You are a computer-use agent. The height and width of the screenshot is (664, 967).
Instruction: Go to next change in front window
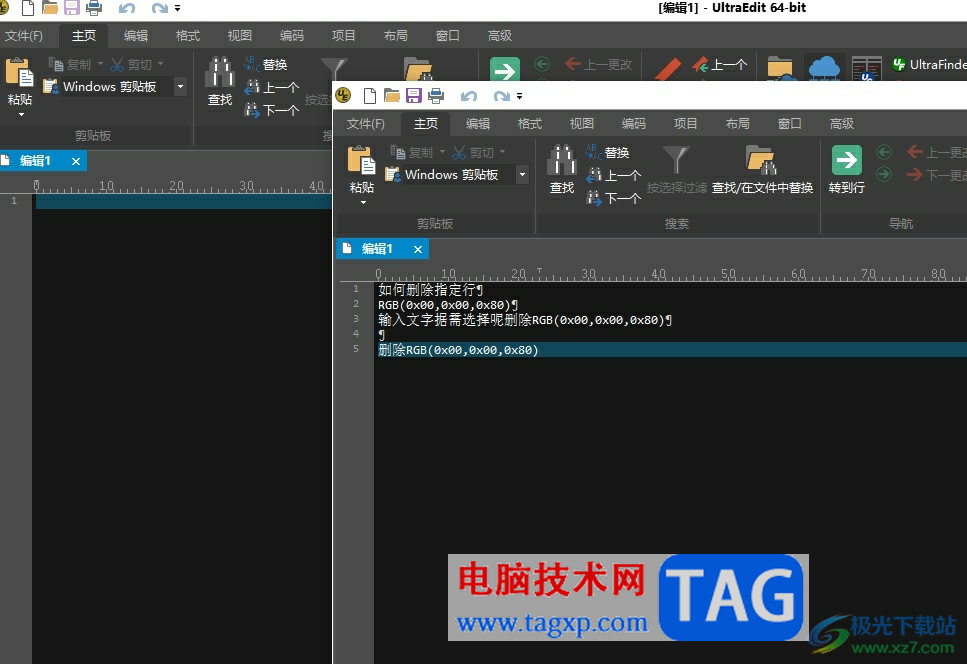937,175
